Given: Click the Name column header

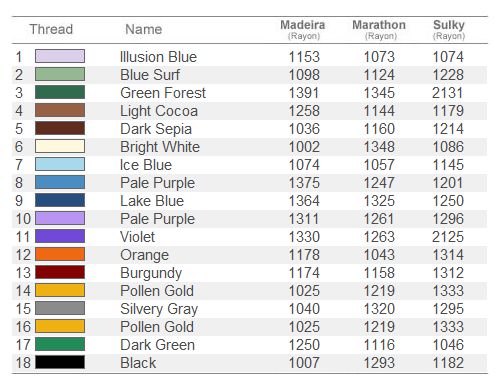Looking at the screenshot, I should [144, 29].
